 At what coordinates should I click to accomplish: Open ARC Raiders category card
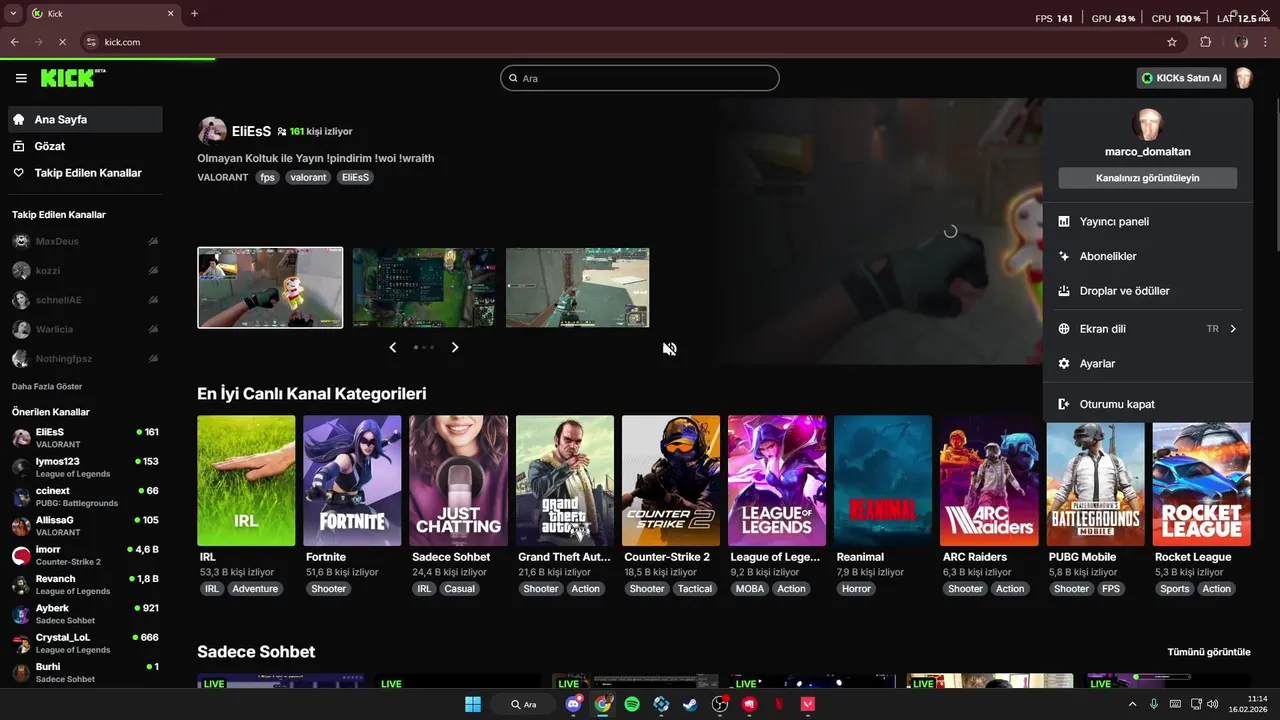[x=989, y=480]
